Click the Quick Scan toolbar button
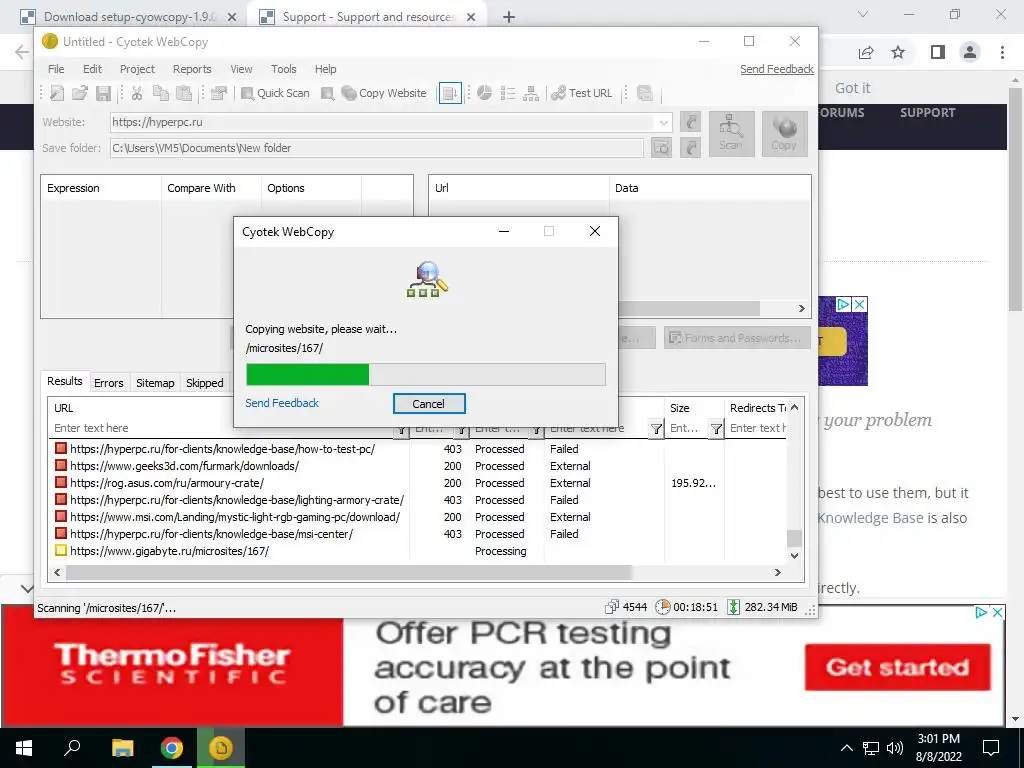This screenshot has width=1024, height=768. [x=275, y=93]
